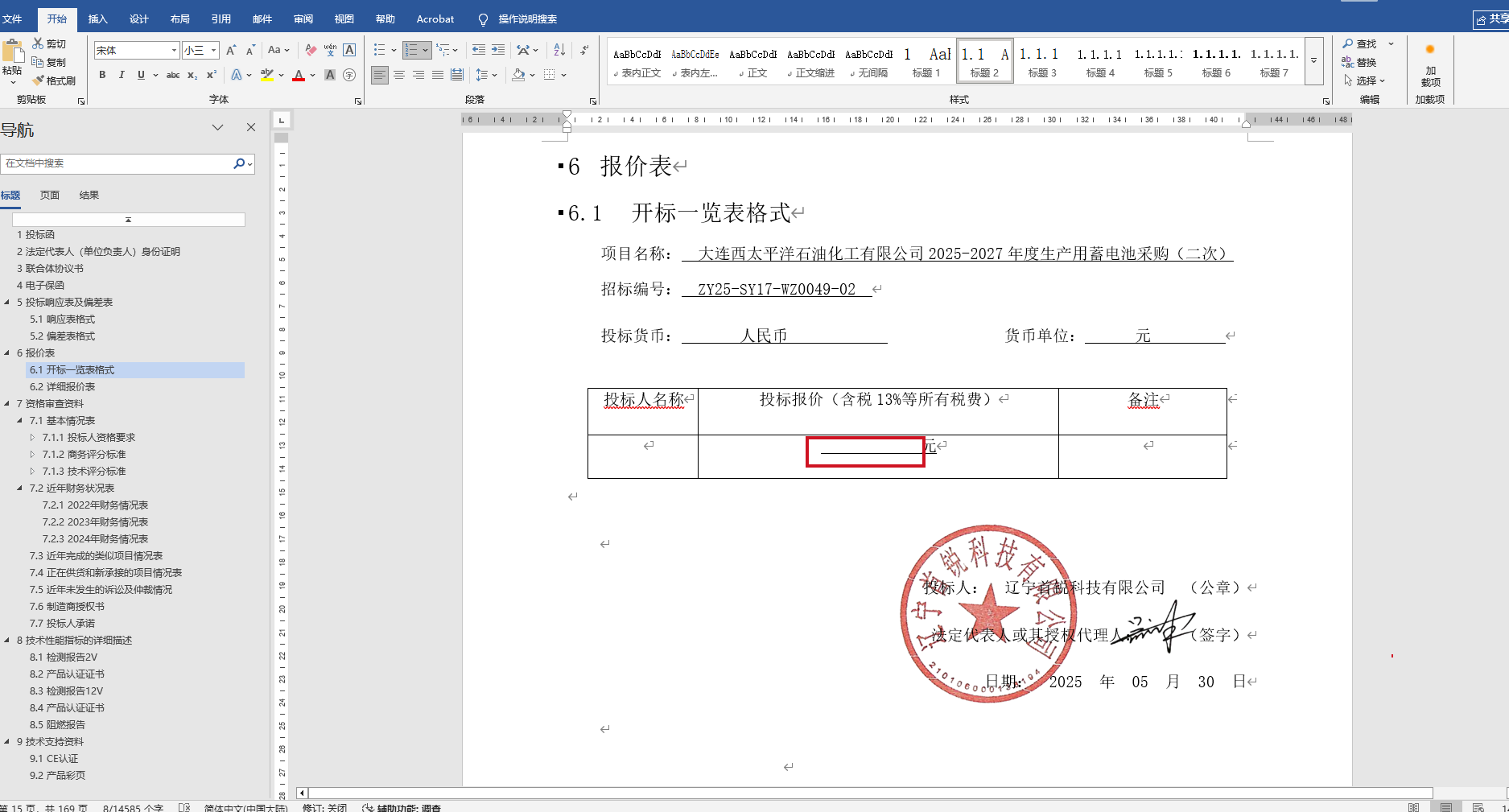Open the 文件 (File) menu
This screenshot has height=812, width=1509.
[12, 19]
